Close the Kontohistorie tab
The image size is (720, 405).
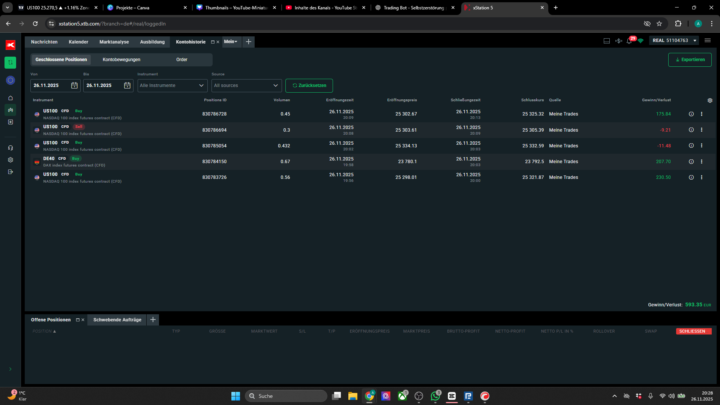218,42
